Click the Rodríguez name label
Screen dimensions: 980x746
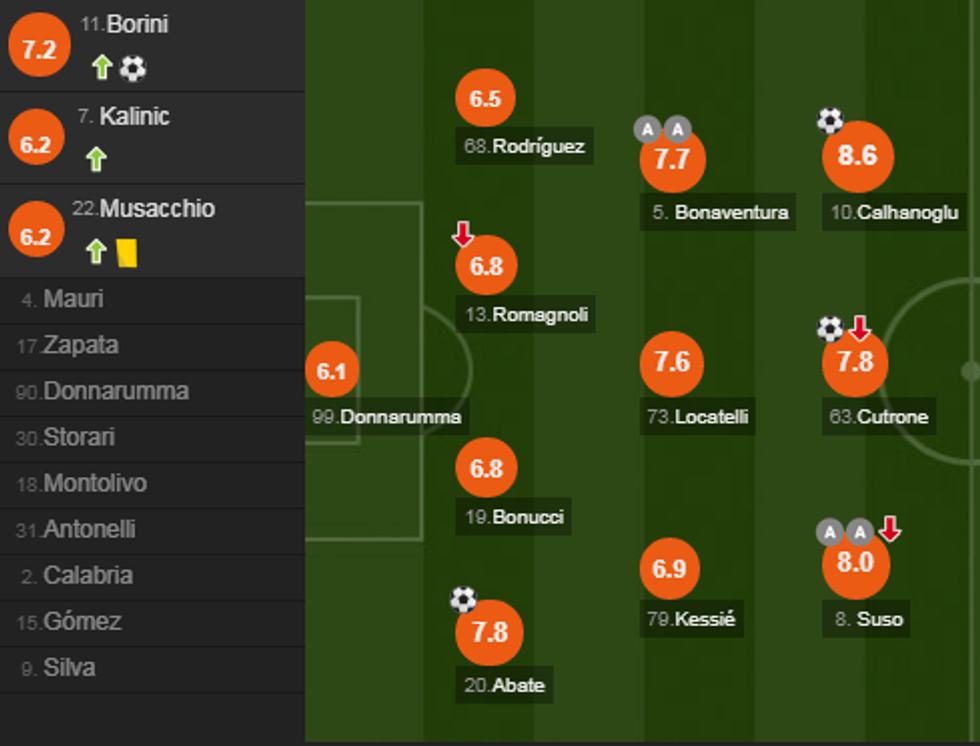pyautogui.click(x=524, y=146)
